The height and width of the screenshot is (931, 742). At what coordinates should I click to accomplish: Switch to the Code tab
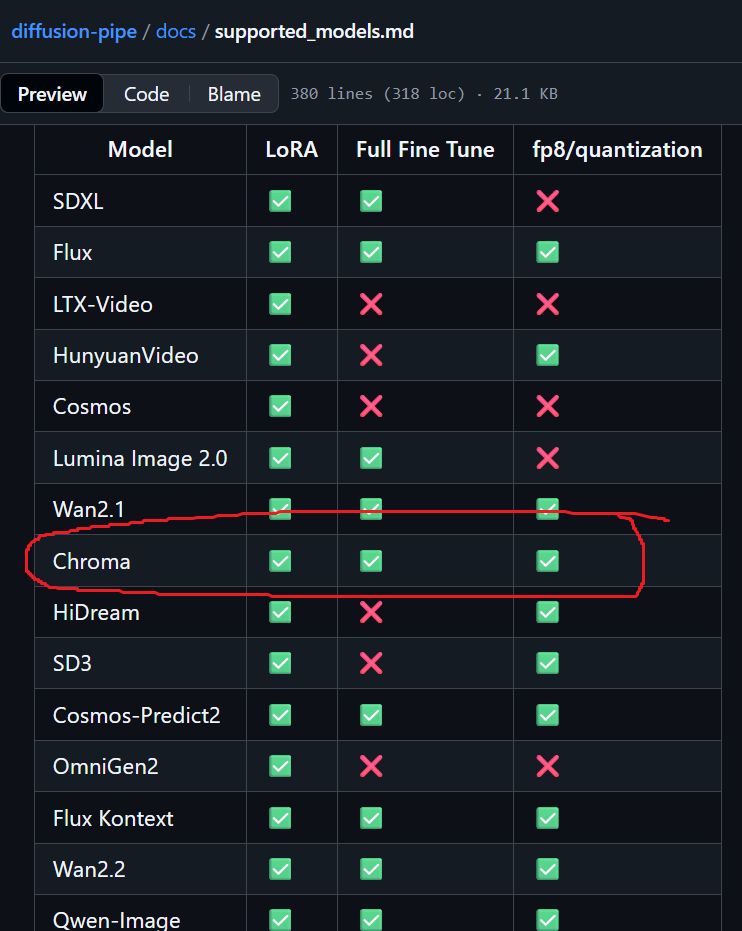(146, 94)
